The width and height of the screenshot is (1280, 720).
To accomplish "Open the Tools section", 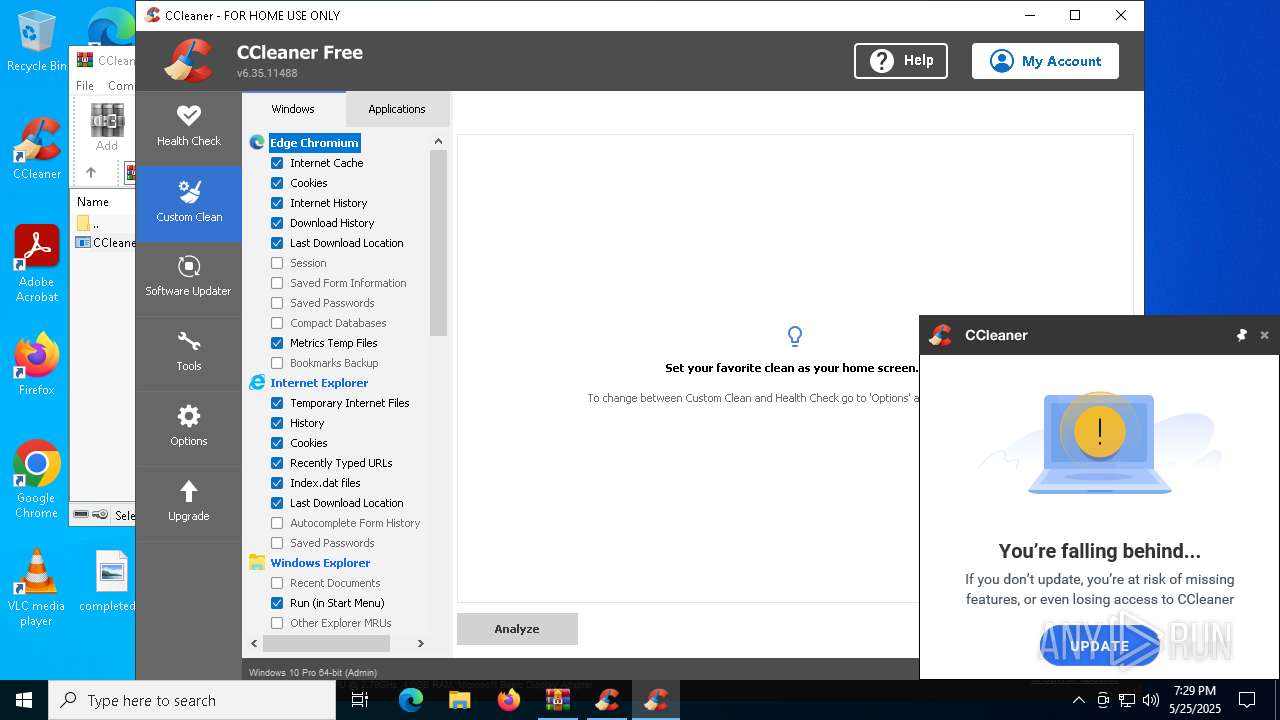I will point(188,353).
